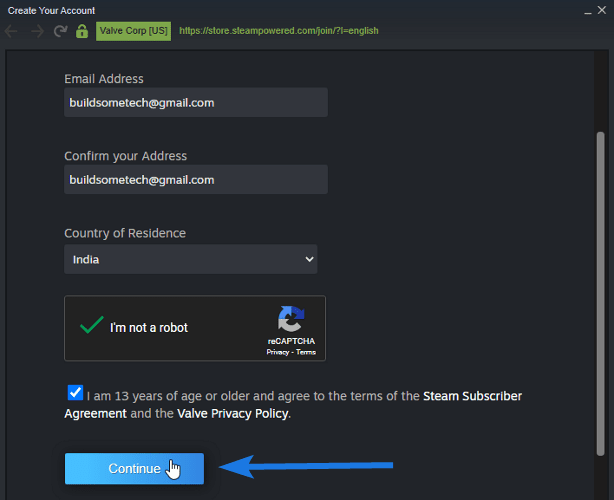614x500 pixels.
Task: Click the Country of Residence label
Action: pos(125,233)
